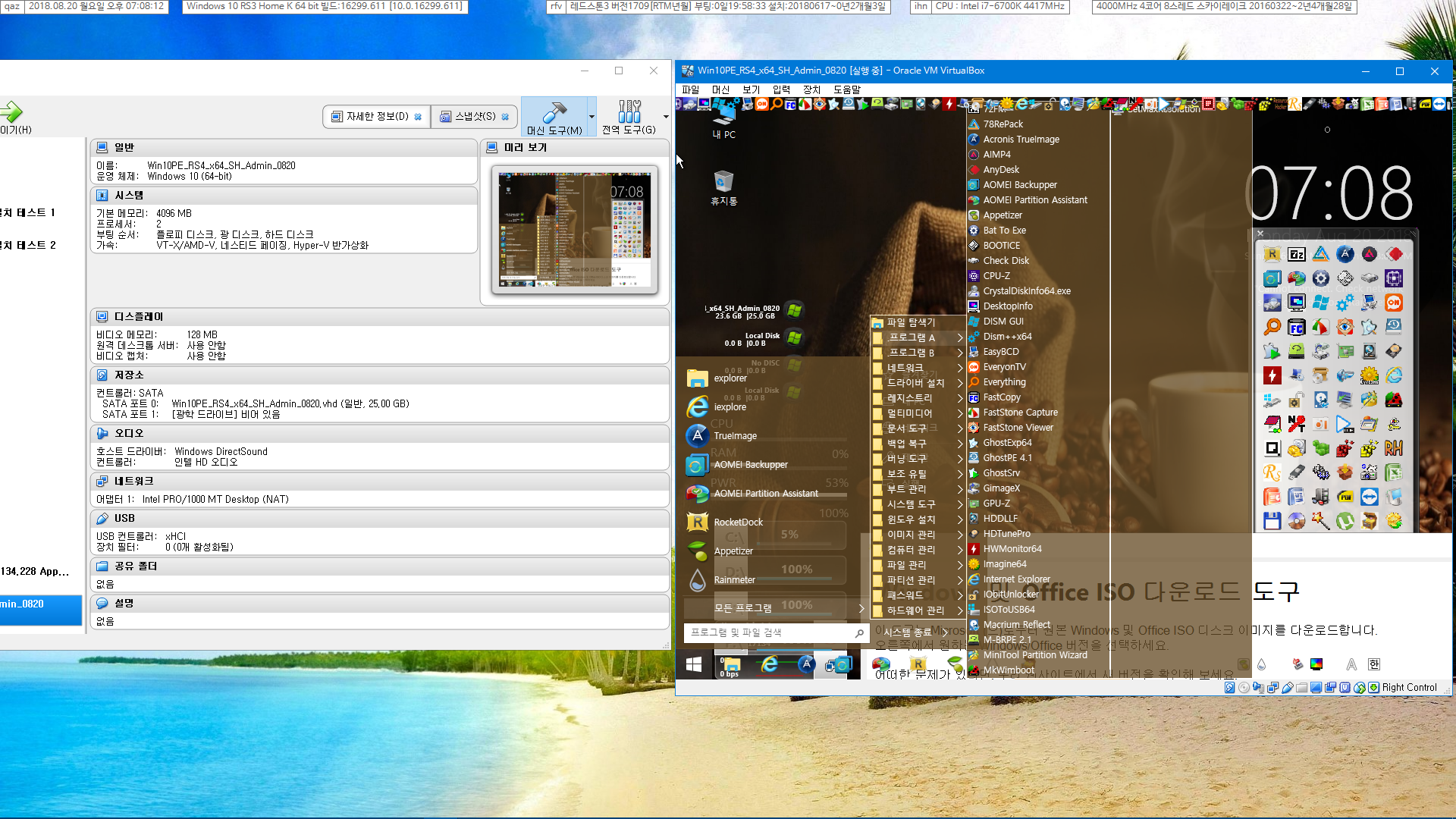Open VirtualBox 도움말 menu
Screen dimensions: 1456x819
coord(847,89)
